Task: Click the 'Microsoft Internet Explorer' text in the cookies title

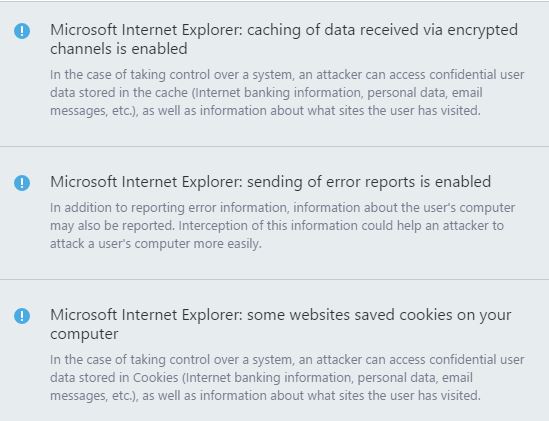Action: pos(146,315)
